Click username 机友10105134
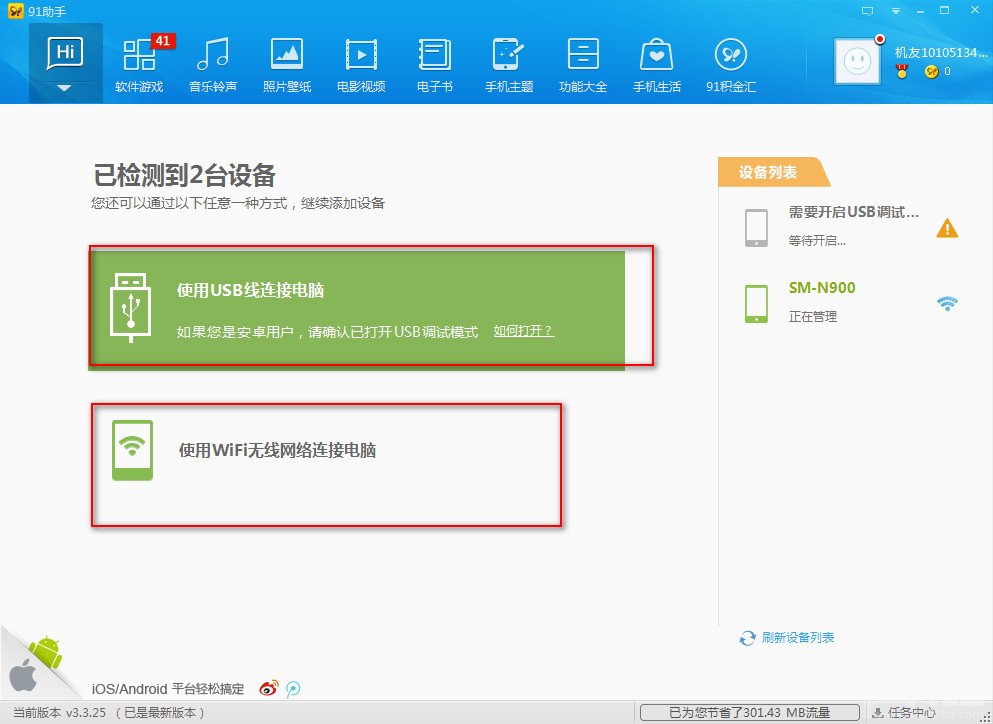The width and height of the screenshot is (993, 724). click(941, 53)
